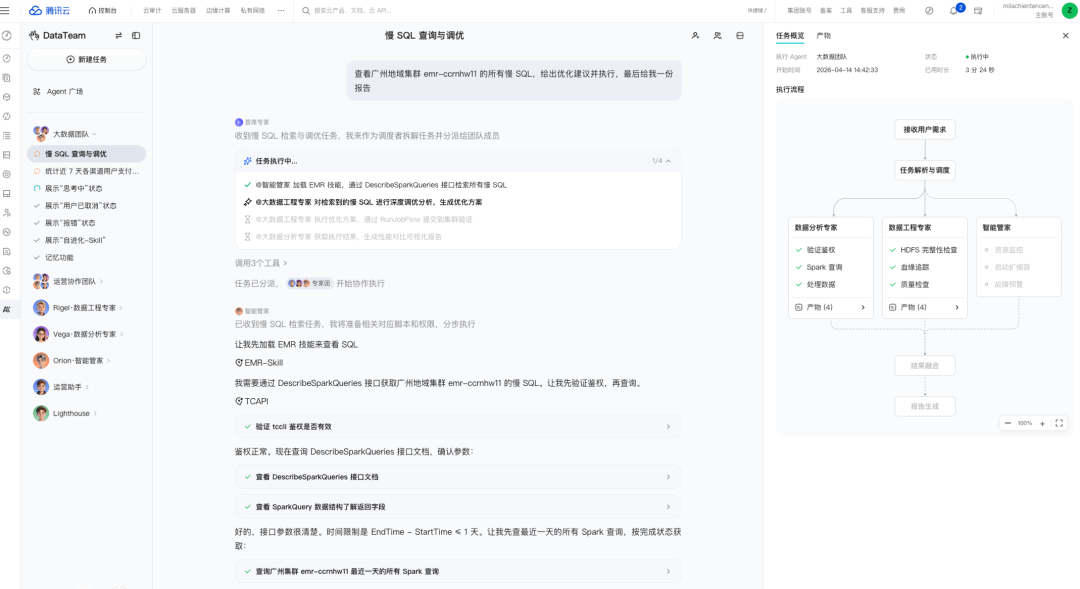1080x589 pixels.
Task: Open 备案 in the top bar
Action: 826,10
